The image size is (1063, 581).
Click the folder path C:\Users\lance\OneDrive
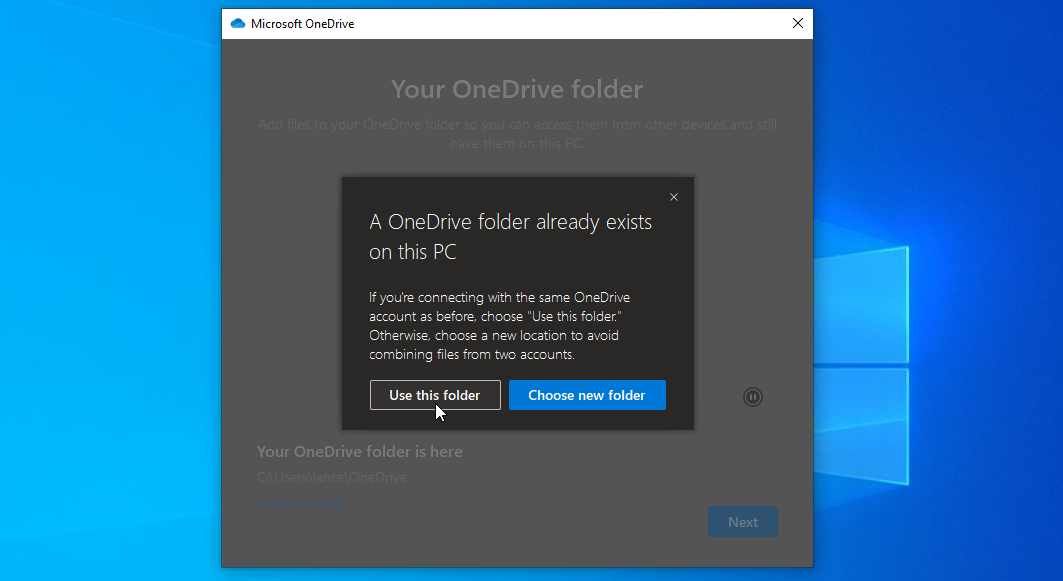pyautogui.click(x=332, y=477)
